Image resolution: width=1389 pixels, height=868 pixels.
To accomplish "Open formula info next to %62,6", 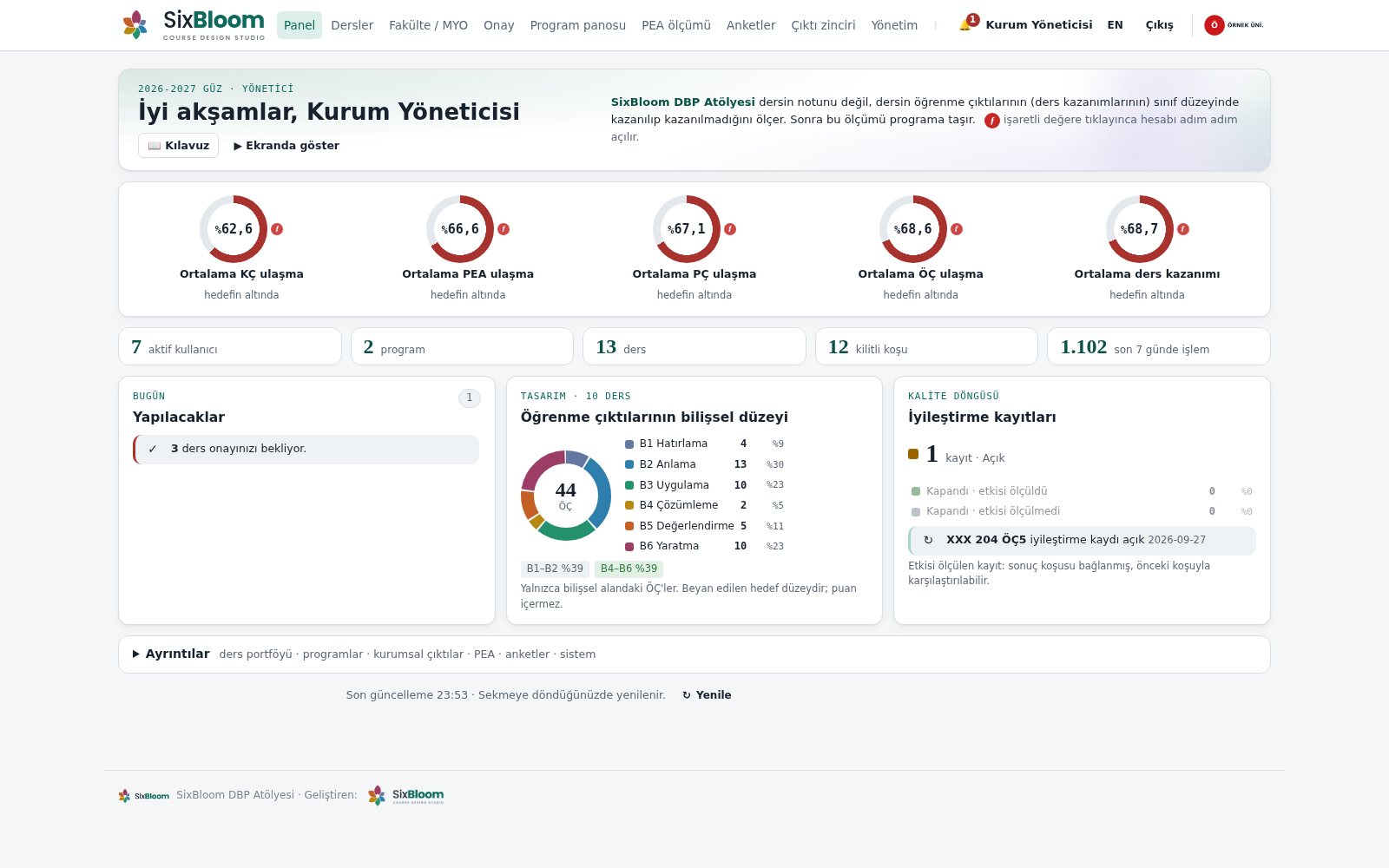I will coord(277,229).
